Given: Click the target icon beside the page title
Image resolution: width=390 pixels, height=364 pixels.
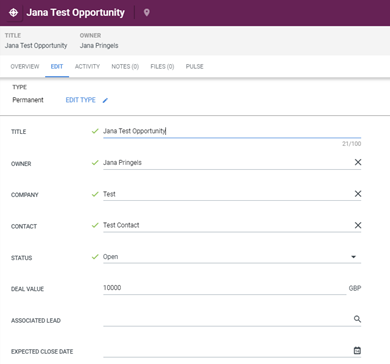Looking at the screenshot, I should click(x=13, y=13).
